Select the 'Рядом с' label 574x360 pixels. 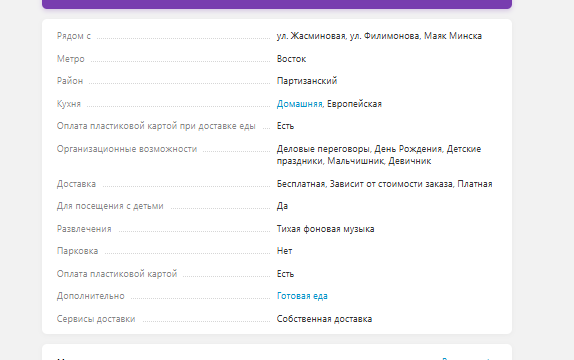(74, 36)
